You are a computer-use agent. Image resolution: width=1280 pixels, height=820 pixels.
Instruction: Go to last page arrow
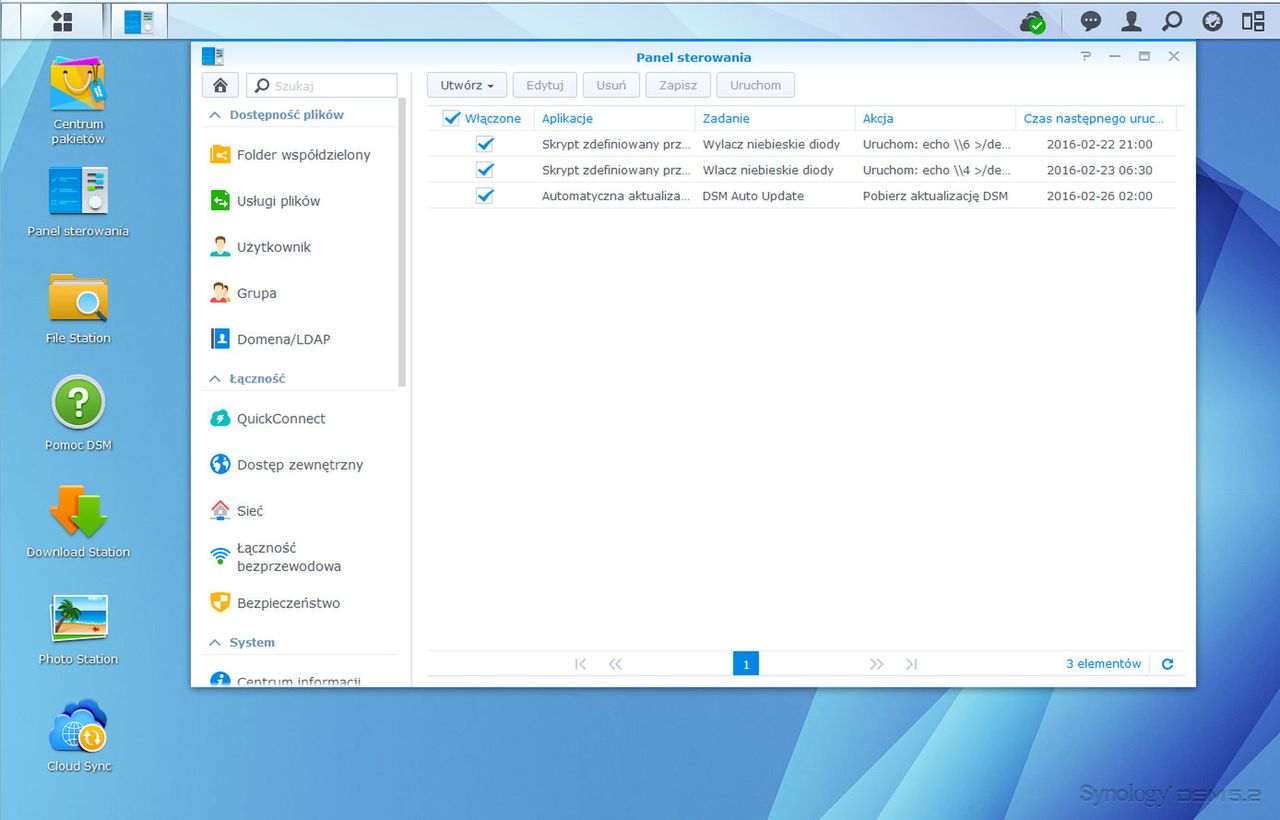911,664
